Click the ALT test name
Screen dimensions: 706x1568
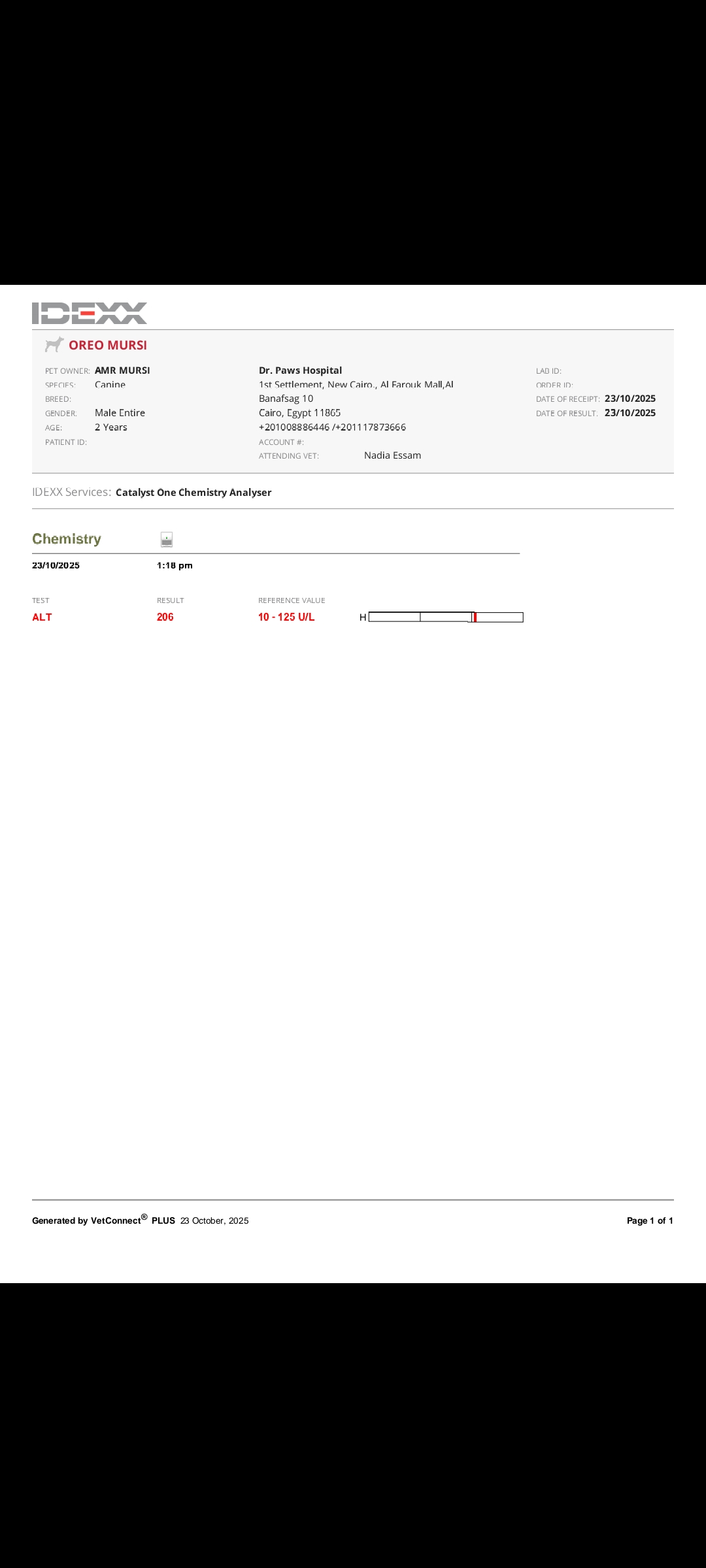point(42,617)
